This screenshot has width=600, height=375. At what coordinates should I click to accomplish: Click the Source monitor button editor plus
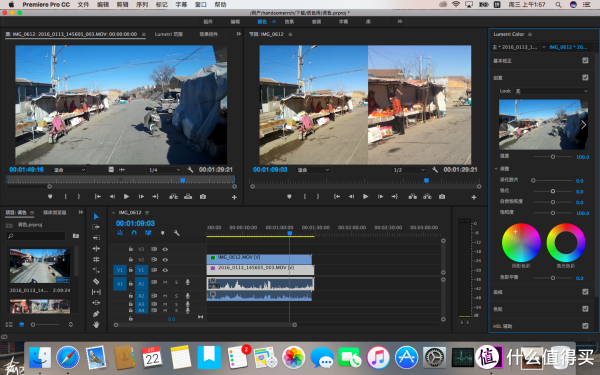[x=234, y=197]
